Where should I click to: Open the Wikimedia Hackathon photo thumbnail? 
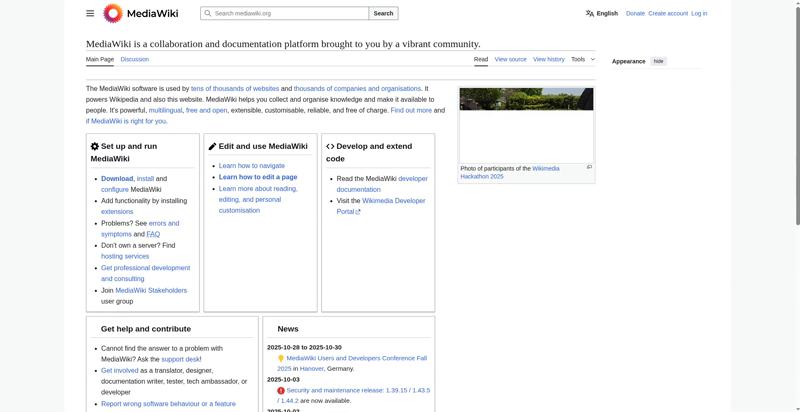[x=526, y=124]
